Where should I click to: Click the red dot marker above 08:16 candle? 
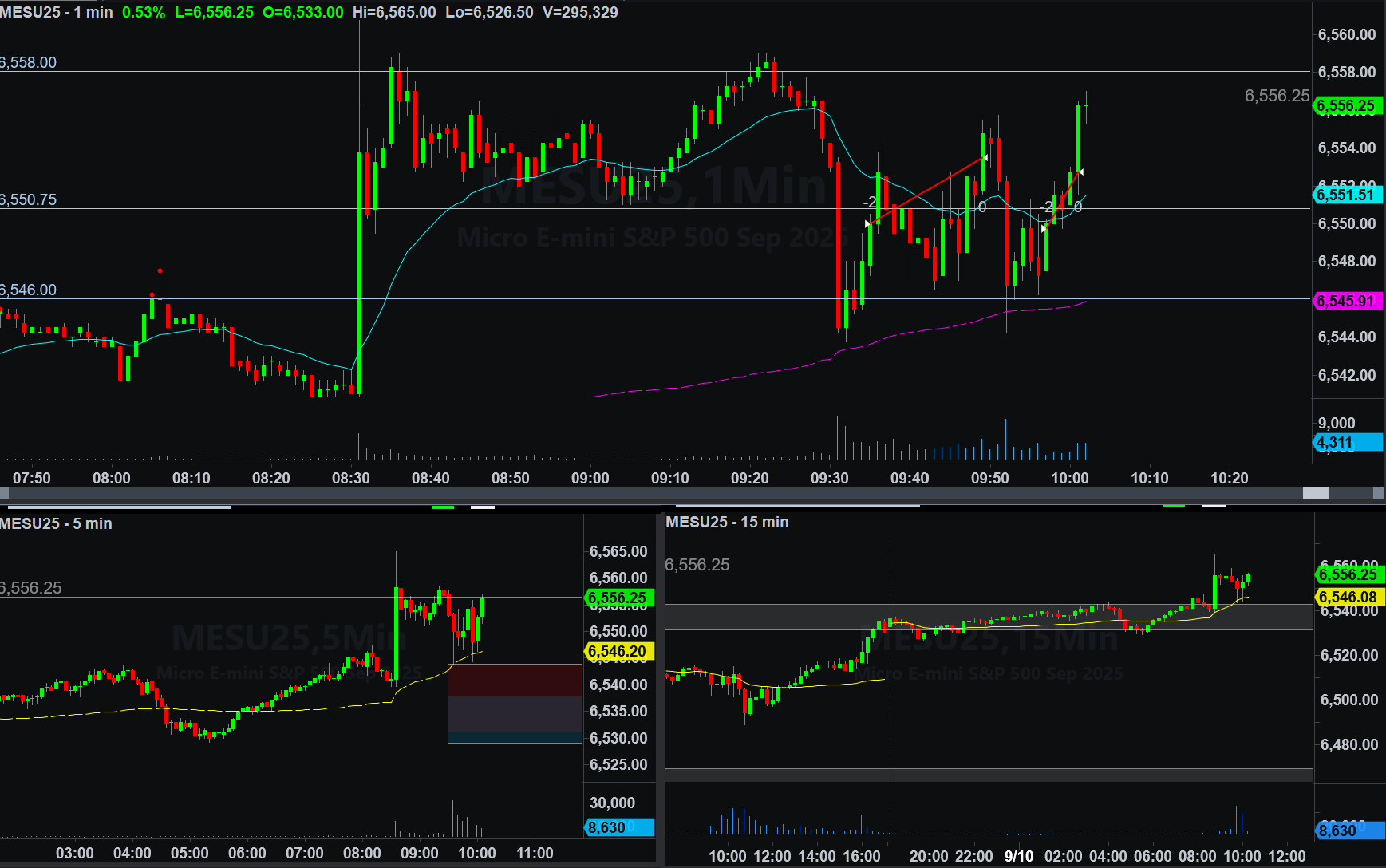coord(160,271)
